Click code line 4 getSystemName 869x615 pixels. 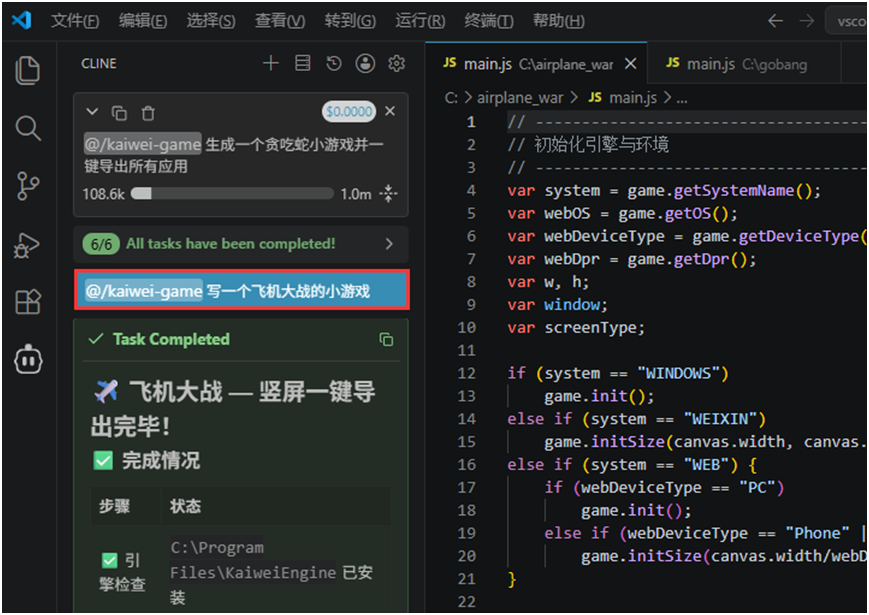click(x=734, y=191)
